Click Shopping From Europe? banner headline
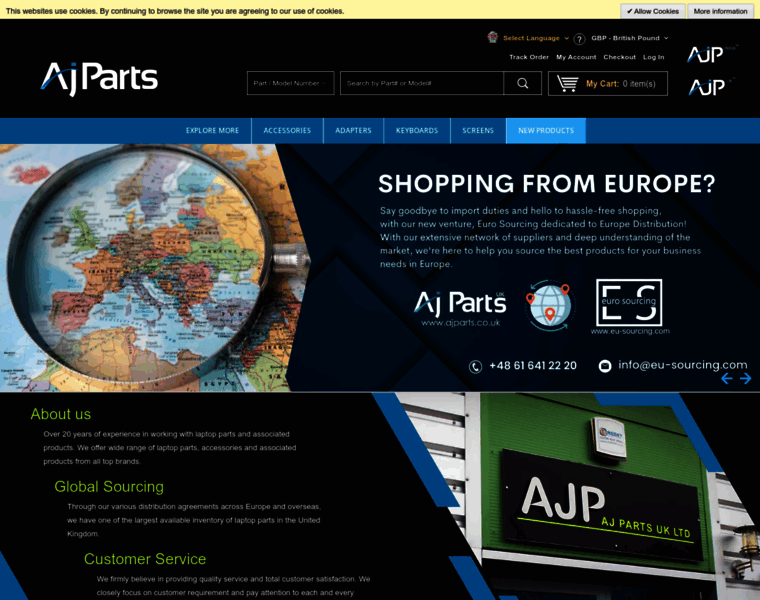 [547, 184]
